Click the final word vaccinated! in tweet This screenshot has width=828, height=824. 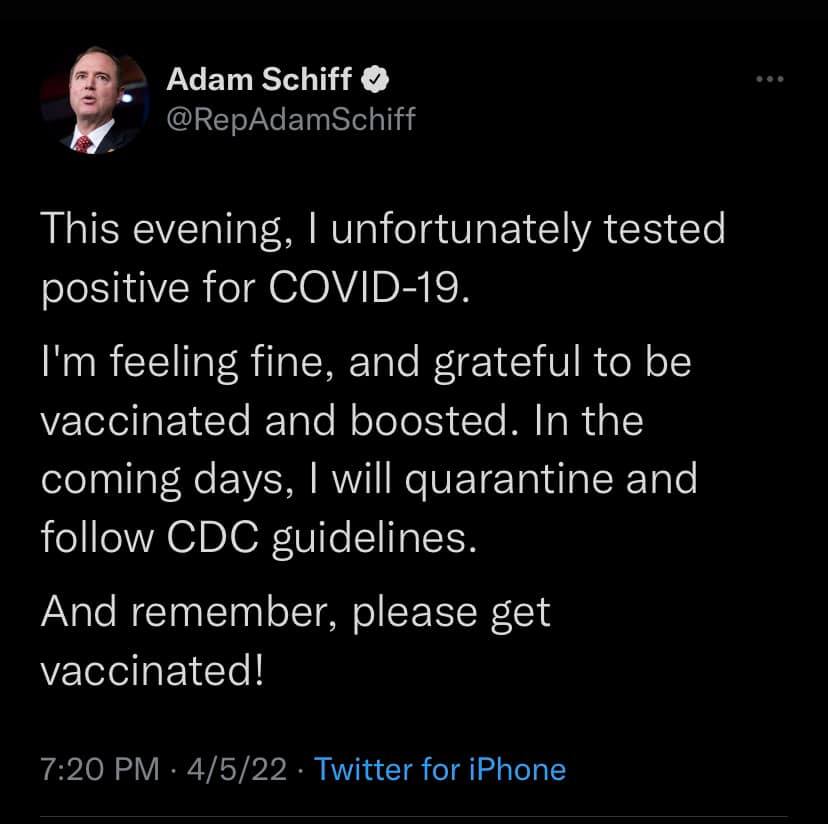(152, 670)
